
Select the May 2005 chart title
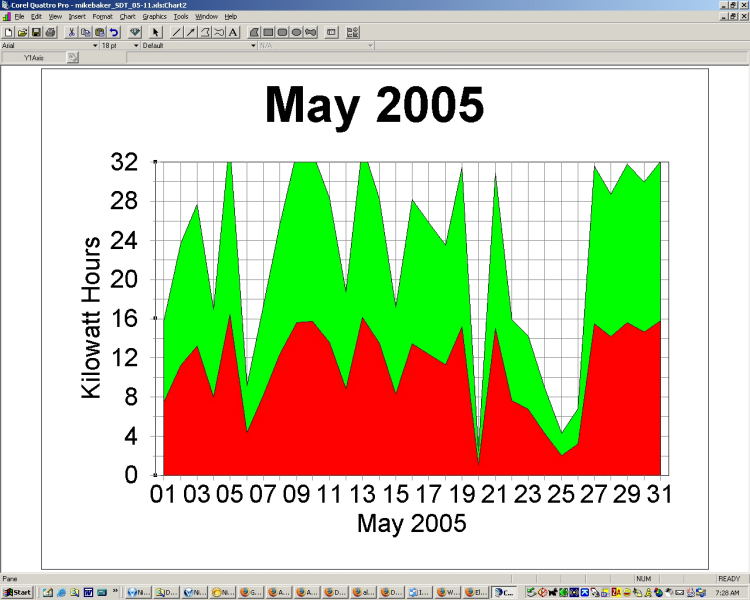click(373, 105)
